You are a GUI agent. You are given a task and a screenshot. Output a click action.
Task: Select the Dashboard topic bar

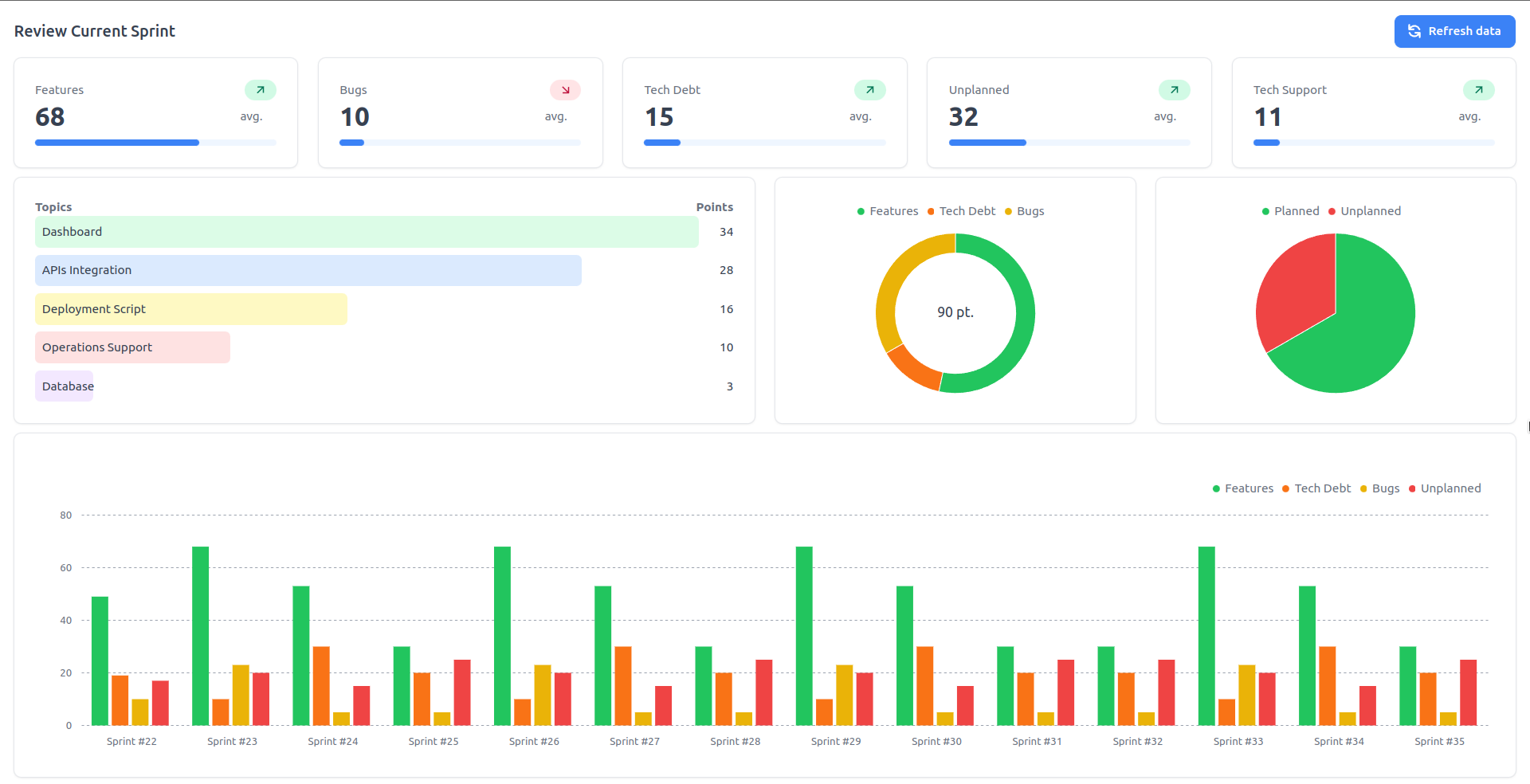[x=367, y=232]
